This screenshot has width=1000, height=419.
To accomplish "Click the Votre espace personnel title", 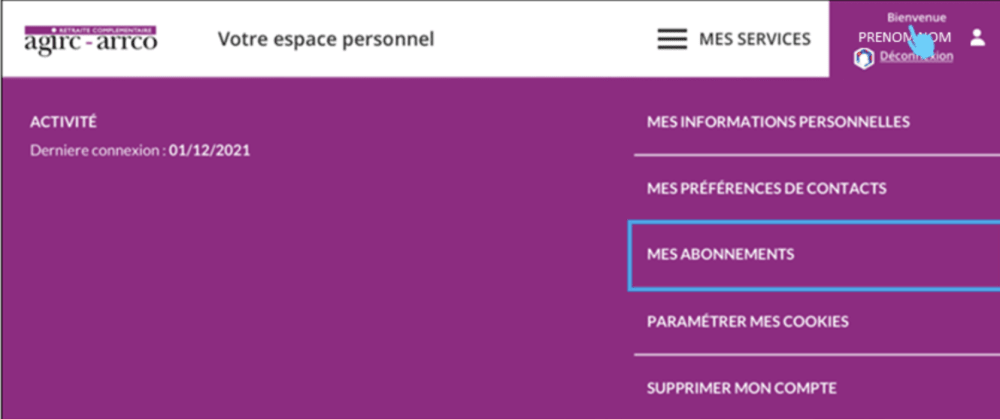I will [x=326, y=40].
